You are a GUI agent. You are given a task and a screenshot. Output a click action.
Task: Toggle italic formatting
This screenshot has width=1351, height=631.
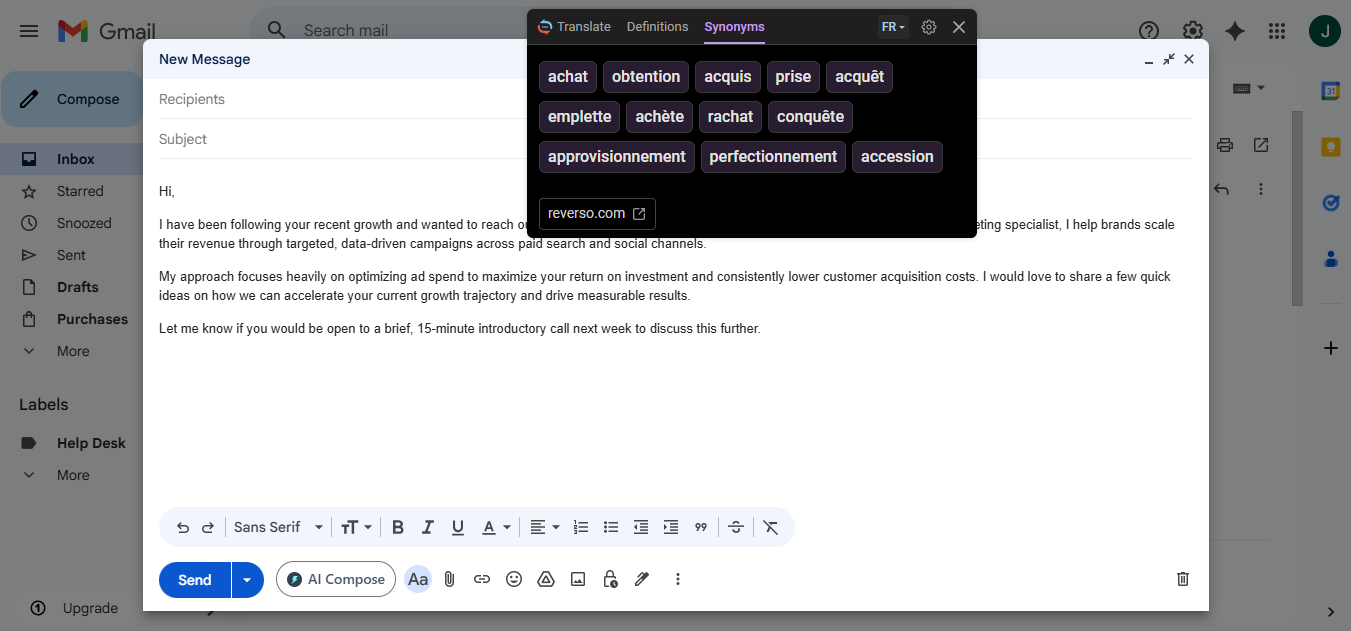(x=428, y=527)
